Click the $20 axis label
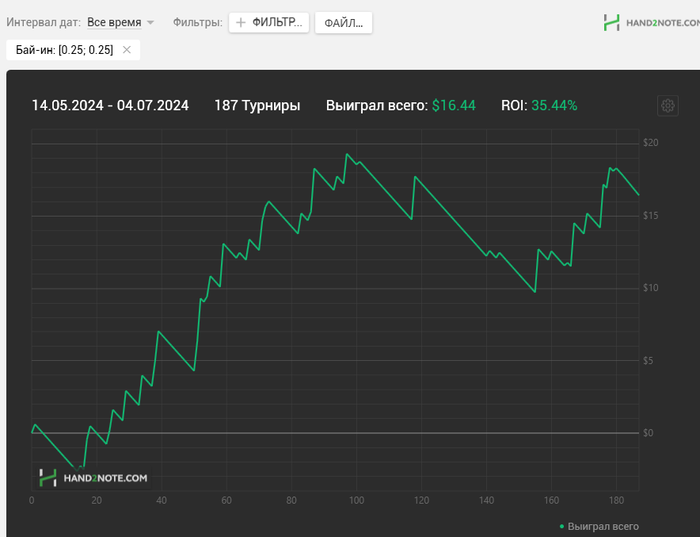 coord(650,142)
